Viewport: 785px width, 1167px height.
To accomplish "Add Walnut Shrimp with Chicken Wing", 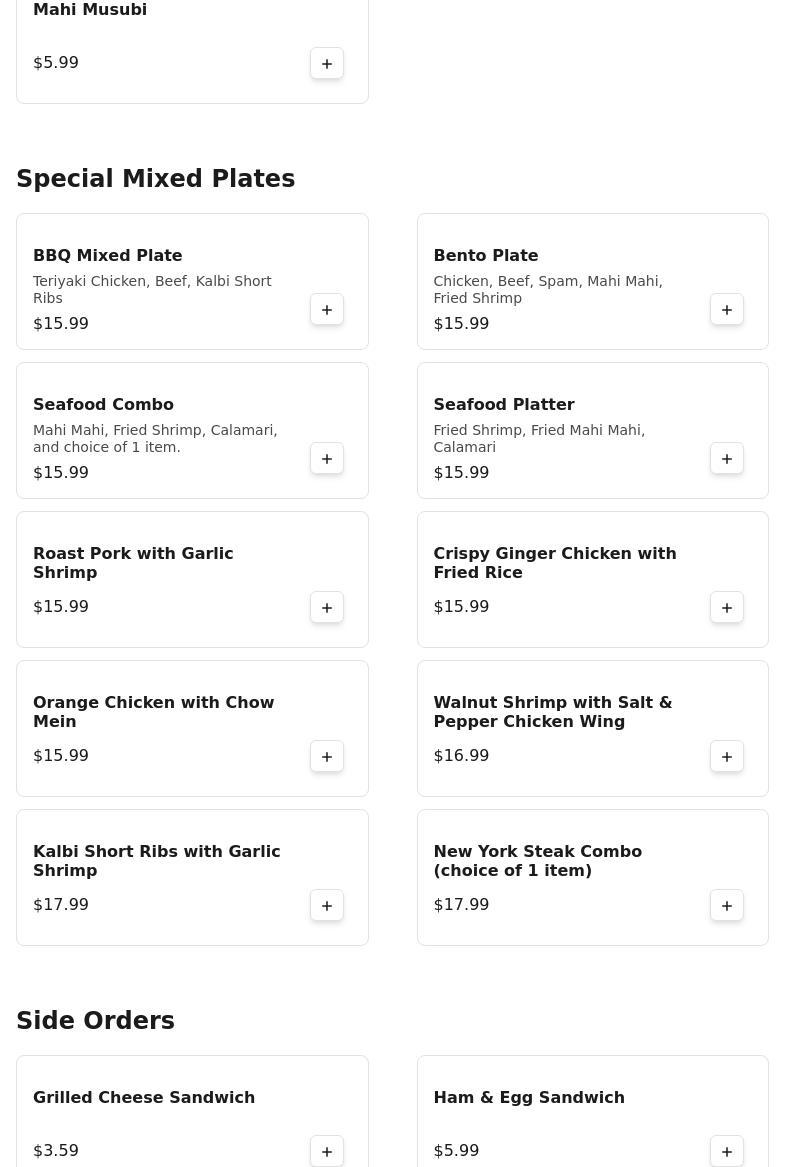I will click(x=727, y=757).
